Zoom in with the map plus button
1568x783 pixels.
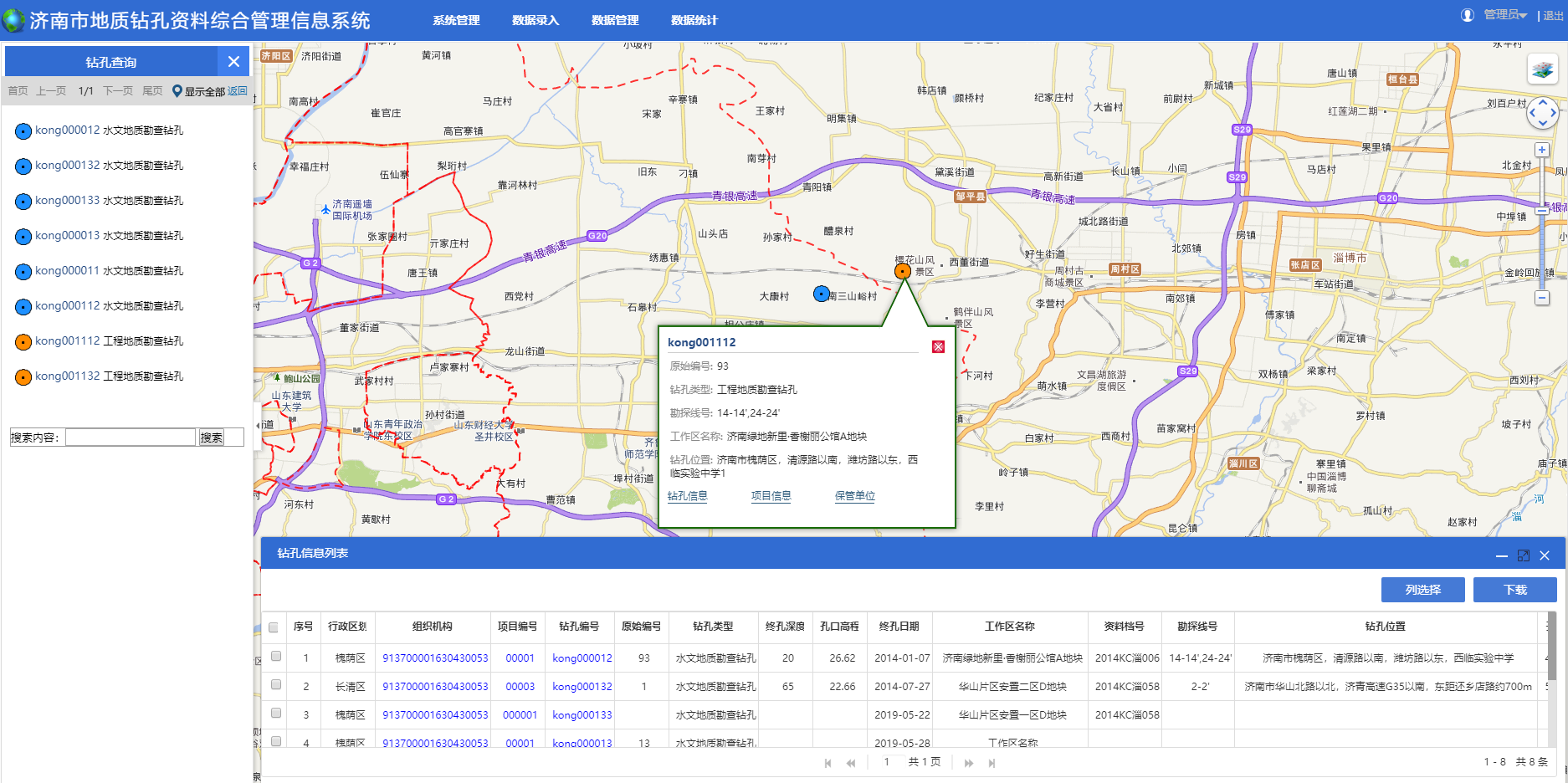tap(1542, 150)
